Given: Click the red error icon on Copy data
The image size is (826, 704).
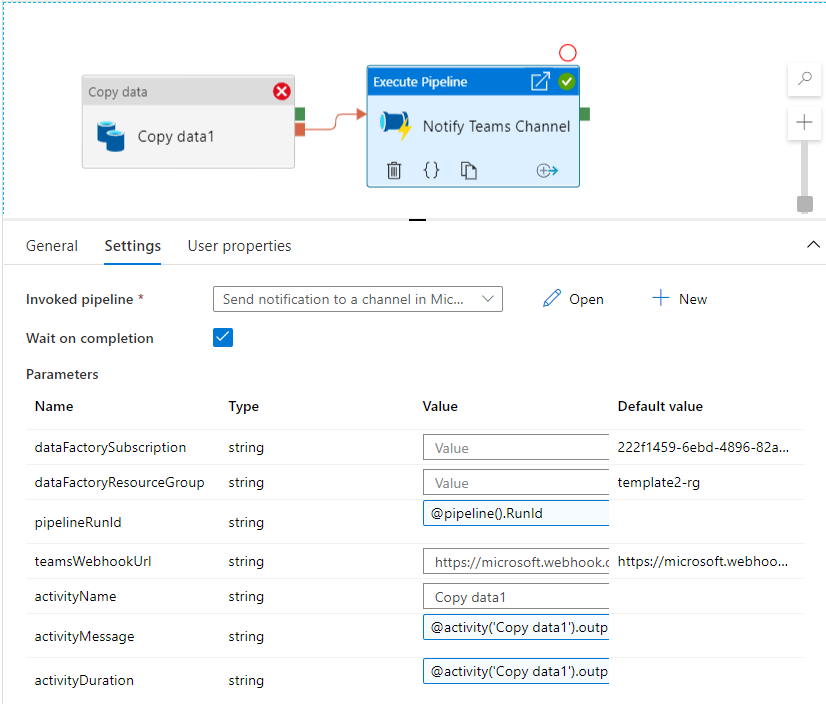Looking at the screenshot, I should [x=282, y=91].
